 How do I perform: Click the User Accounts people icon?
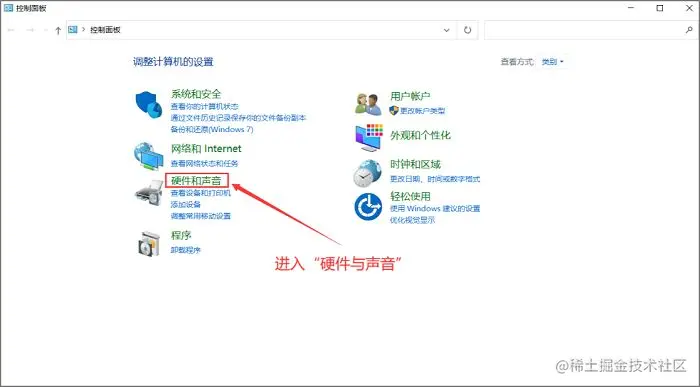click(x=368, y=104)
